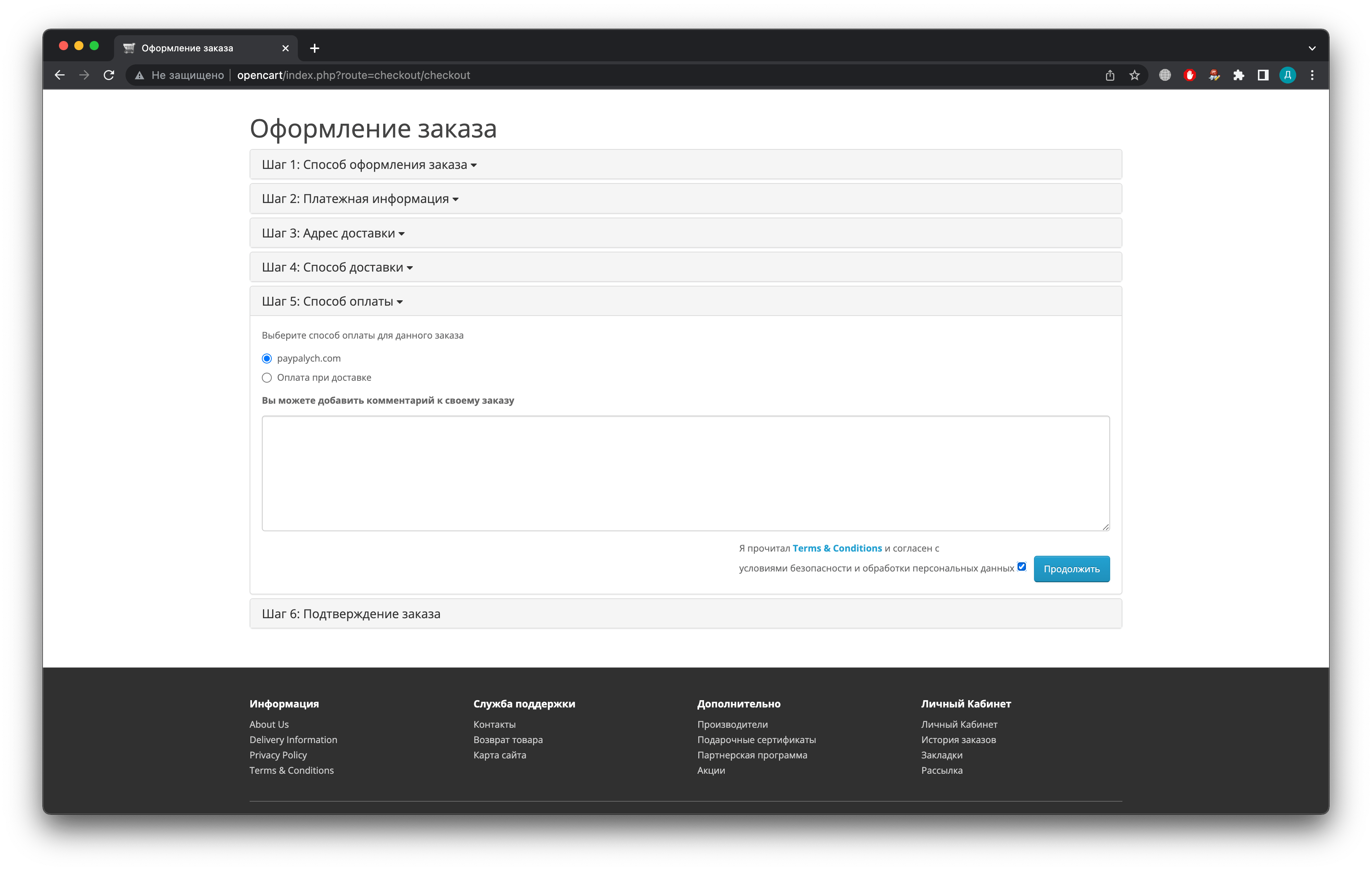The height and width of the screenshot is (871, 1372).
Task: Open the red hand adblock extension
Action: (x=1189, y=75)
